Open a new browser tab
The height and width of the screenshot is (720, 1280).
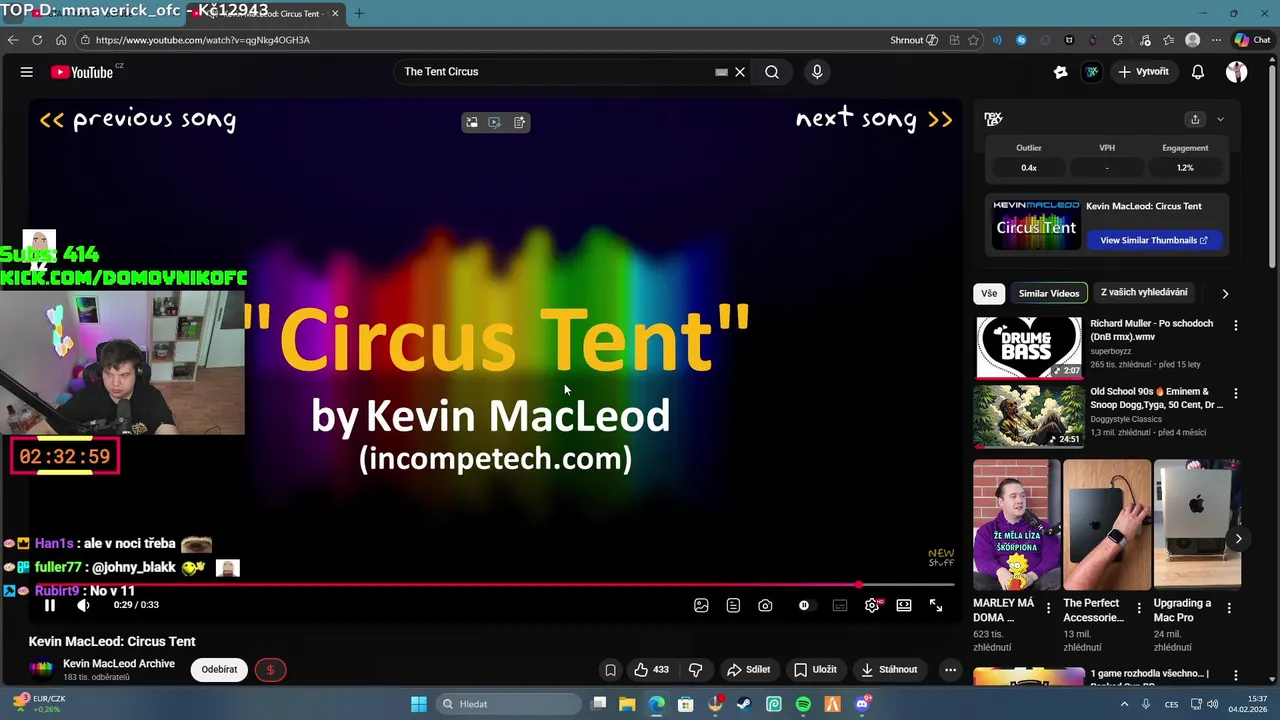(359, 13)
